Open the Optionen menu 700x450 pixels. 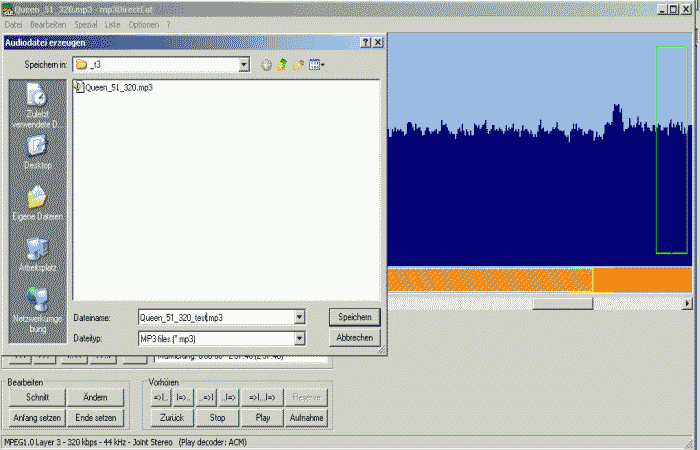(143, 24)
